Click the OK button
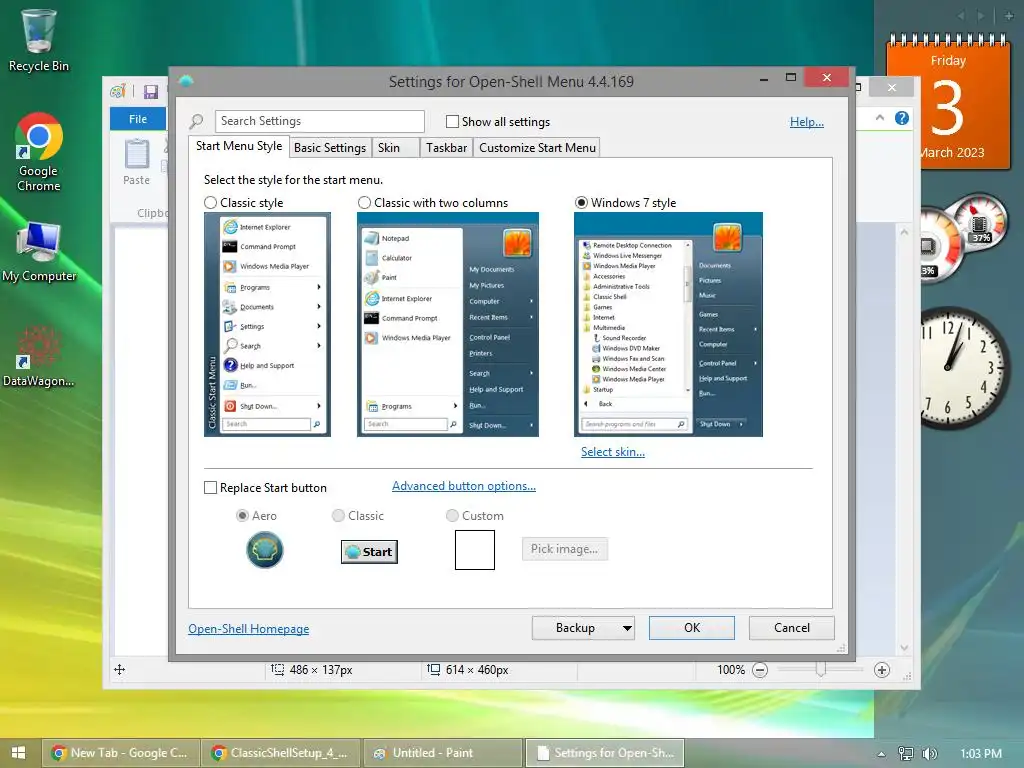The image size is (1024, 768). pos(692,628)
